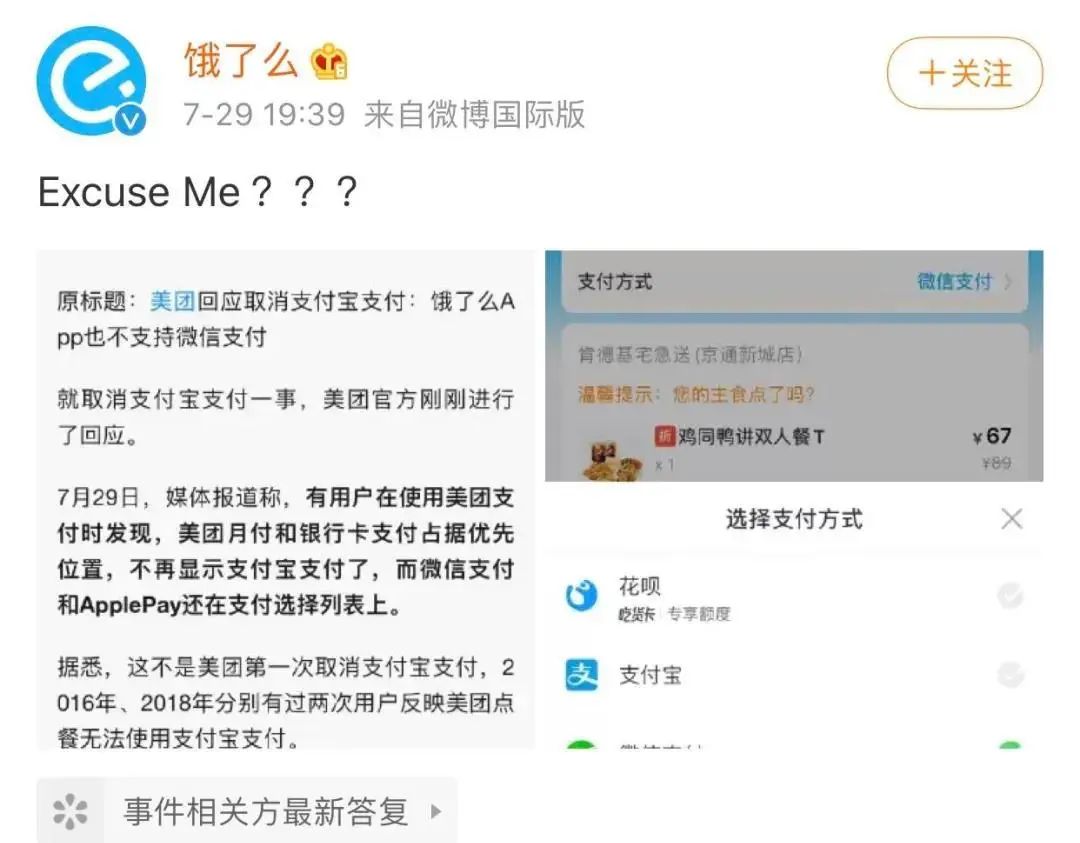This screenshot has height=843, width=1080.
Task: Tap the 事件相关方最新答复 banner text
Action: point(265,811)
